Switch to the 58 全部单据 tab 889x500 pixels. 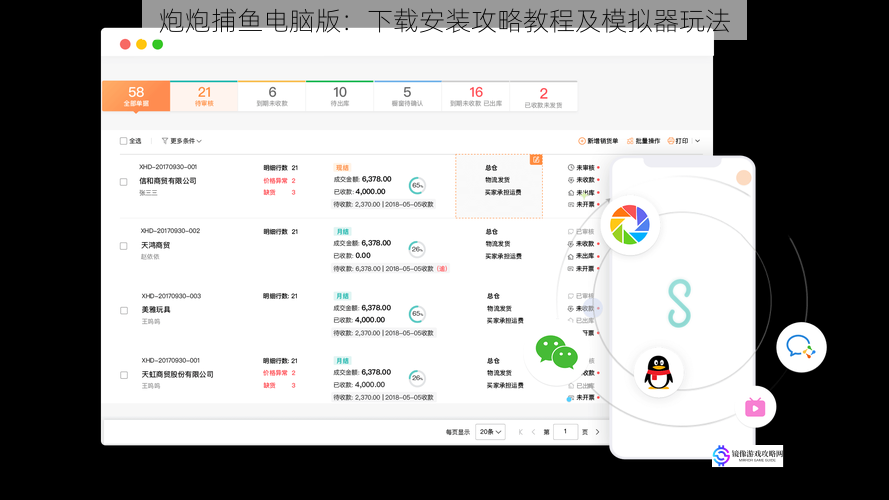tap(136, 96)
